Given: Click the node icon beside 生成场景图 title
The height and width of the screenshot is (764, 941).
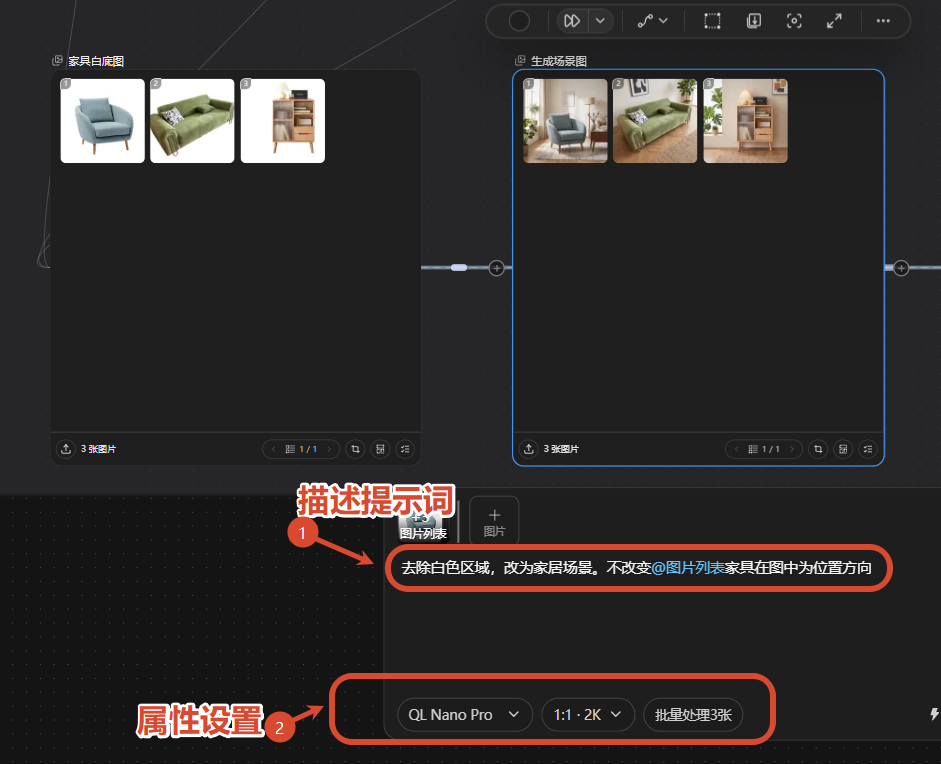Looking at the screenshot, I should [520, 61].
